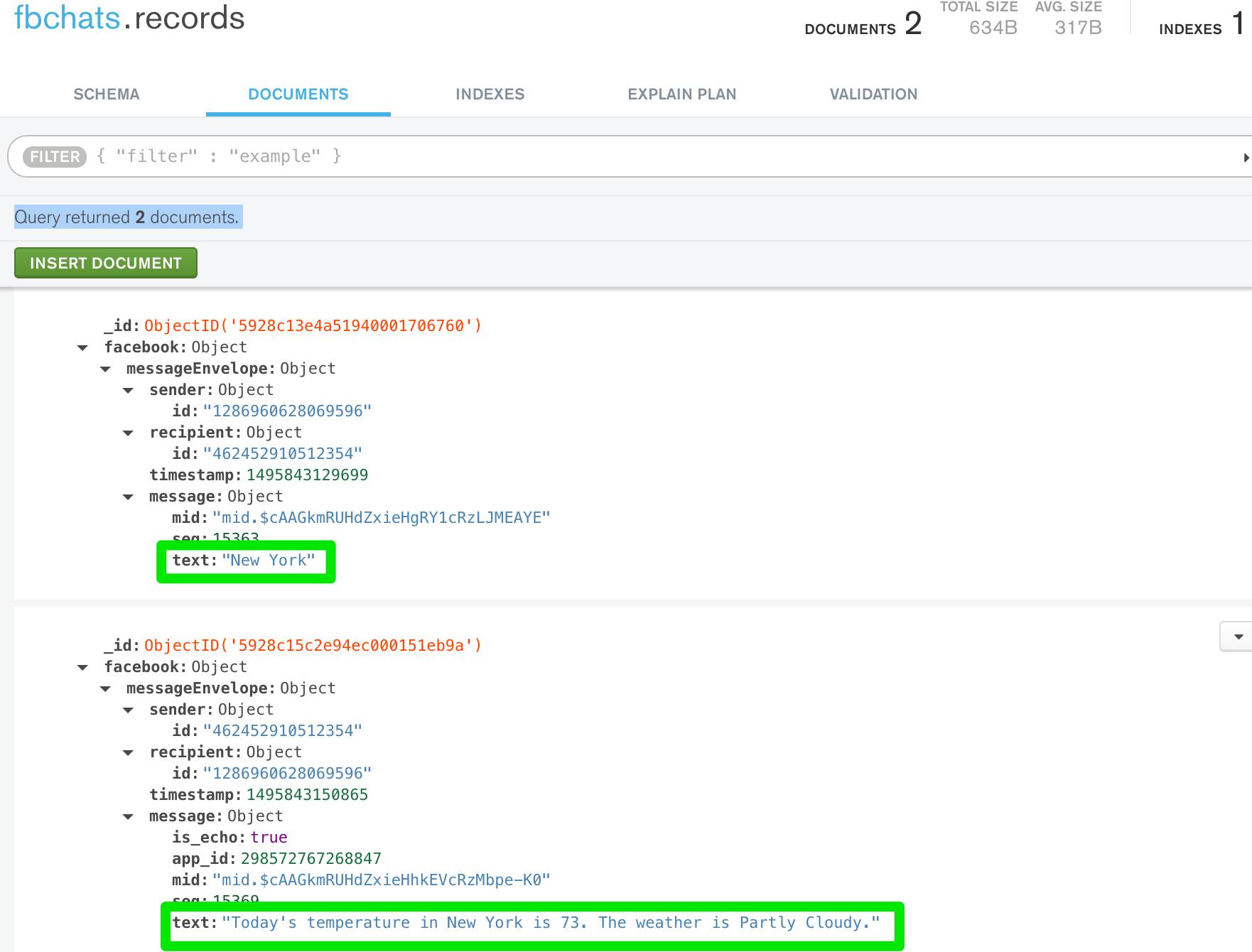Click seq value 15363 in first document
1252x952 pixels.
coord(236,537)
